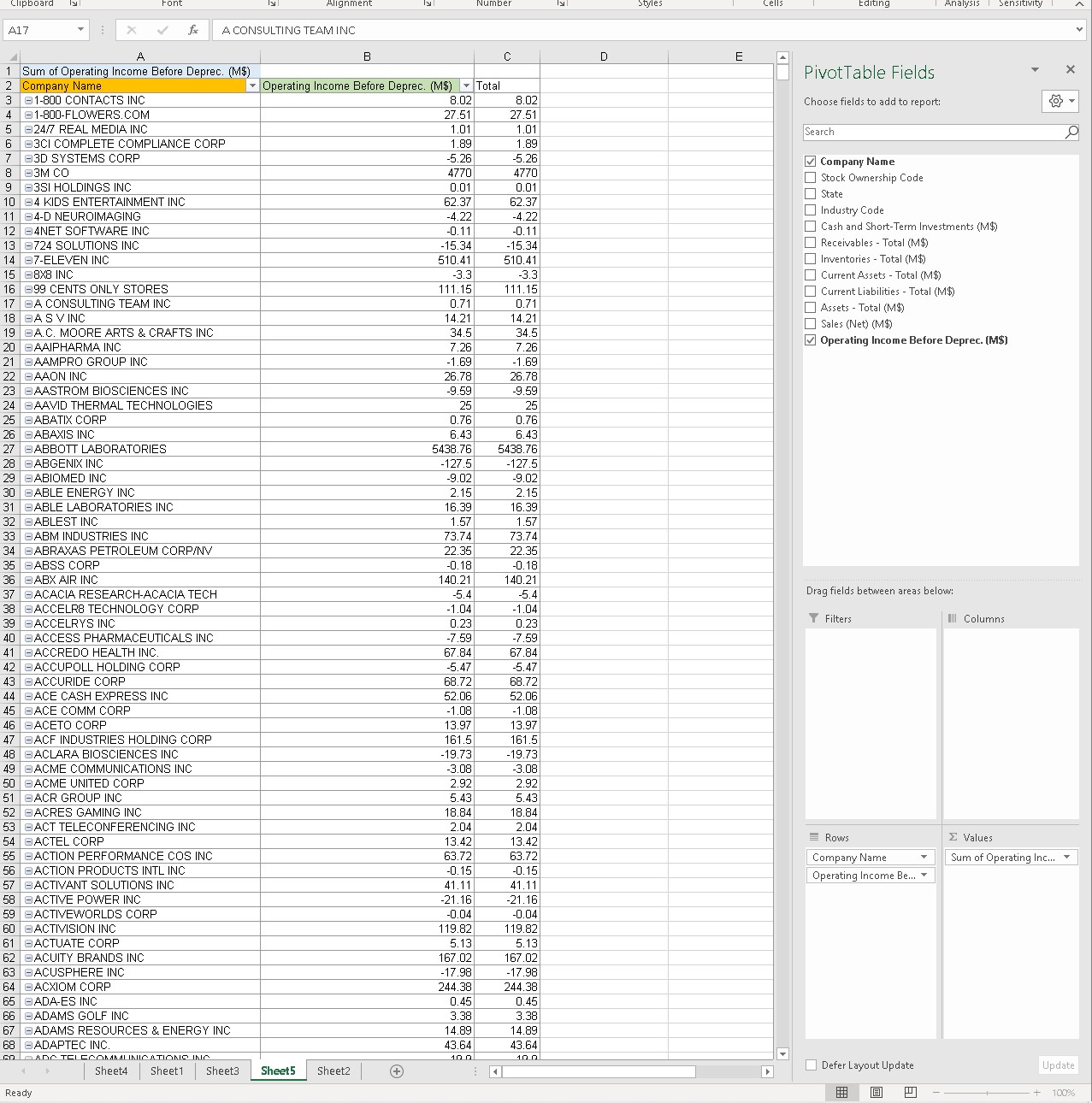Screen dimensions: 1092x1103
Task: Select row 27 header
Action: pos(9,449)
